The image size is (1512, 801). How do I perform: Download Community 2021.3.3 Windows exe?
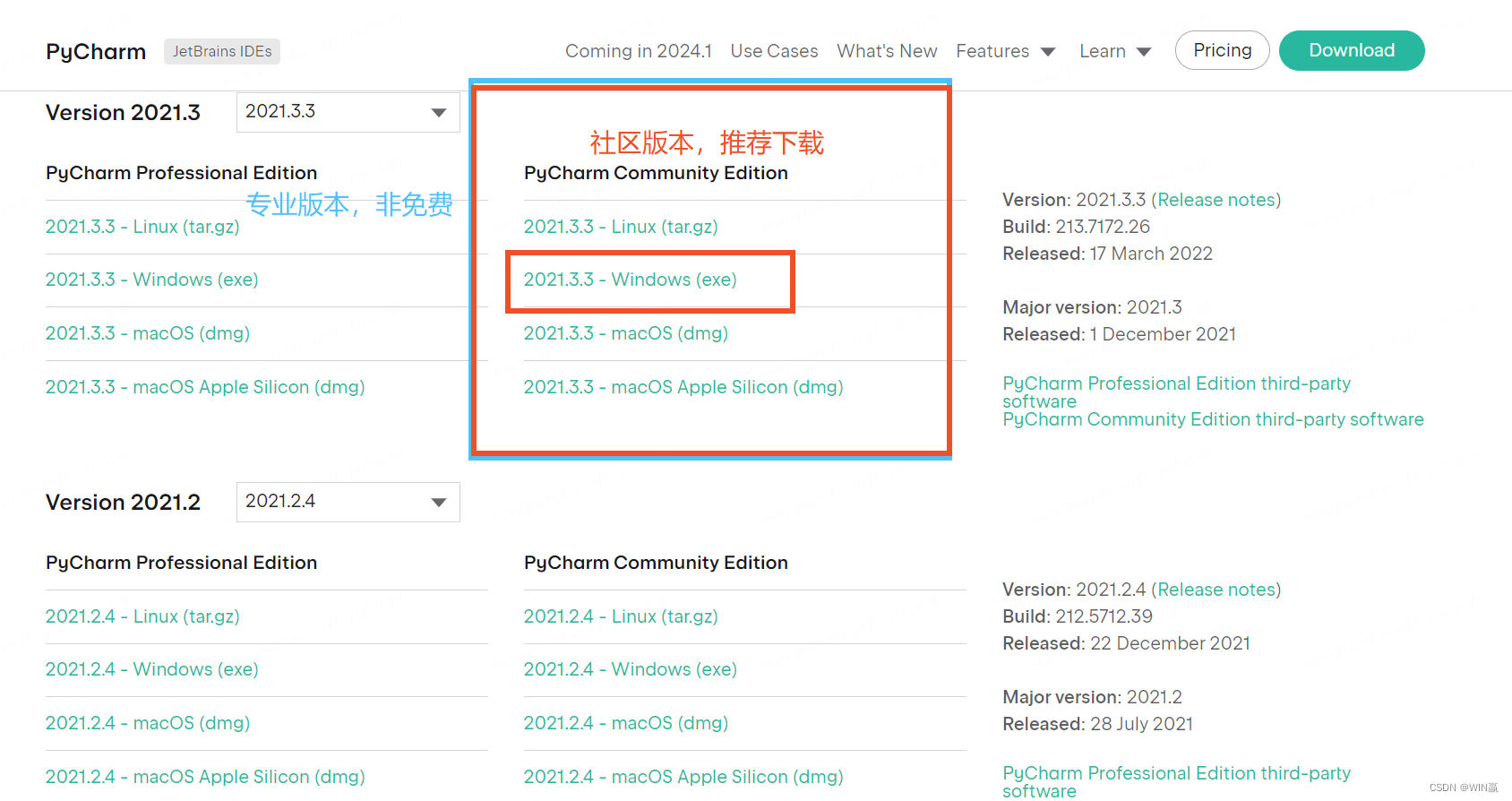point(631,280)
